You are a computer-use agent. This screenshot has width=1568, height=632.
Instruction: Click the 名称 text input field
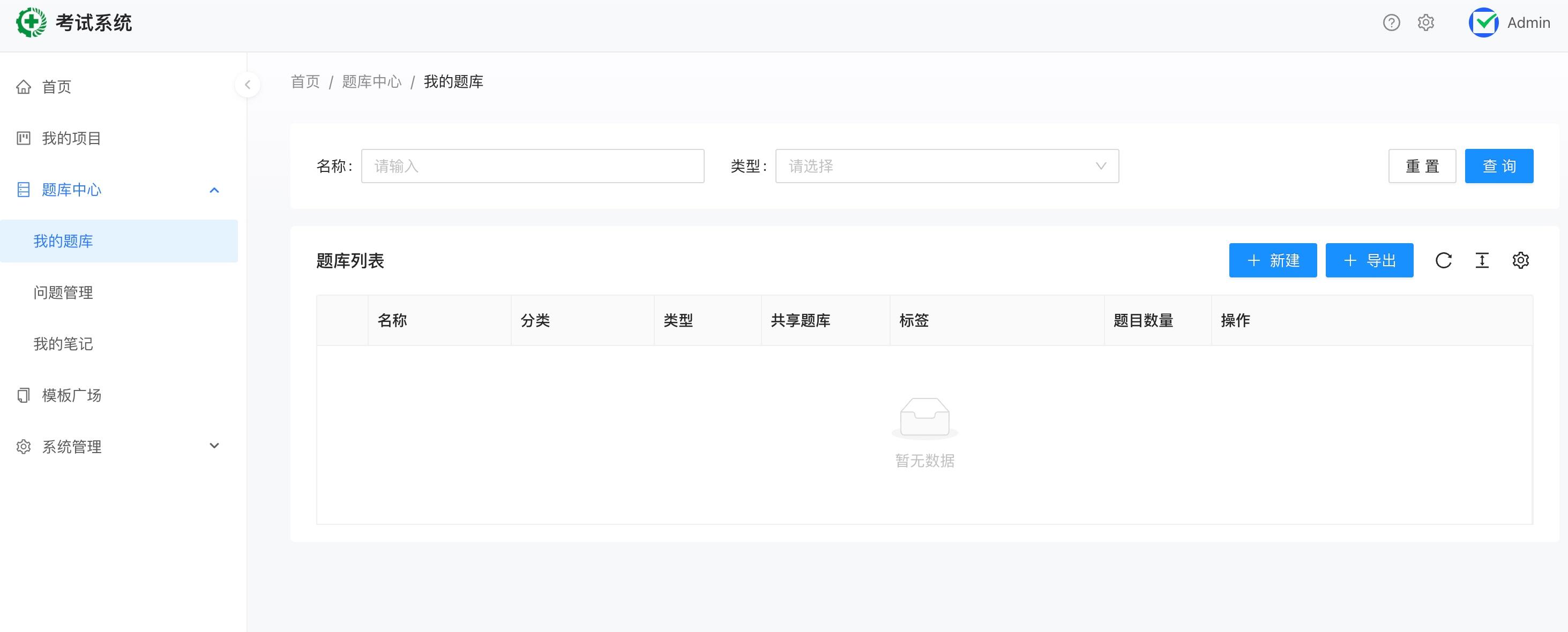533,166
